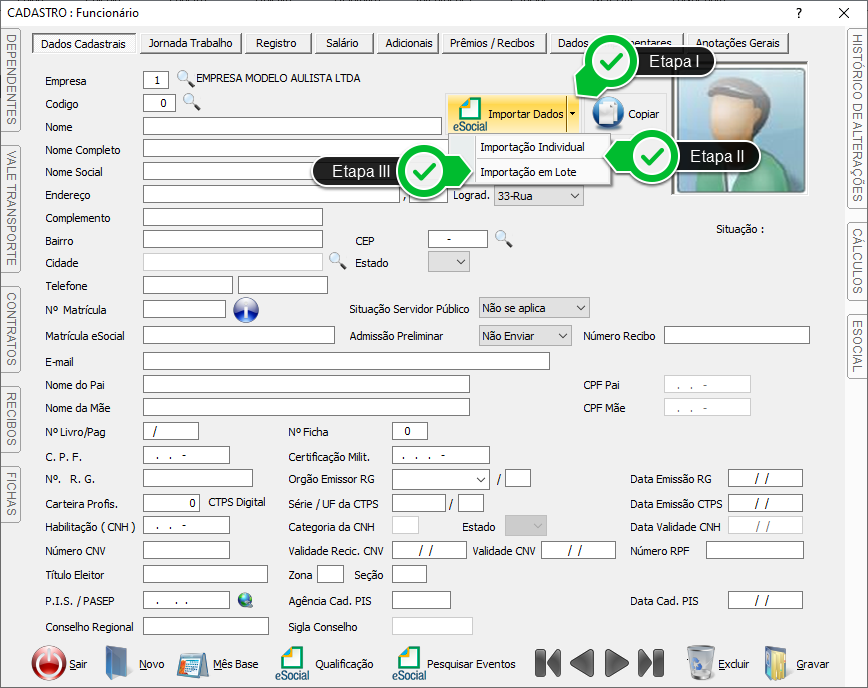This screenshot has height=688, width=868.
Task: Click the Nome Completo input field
Action: click(296, 148)
